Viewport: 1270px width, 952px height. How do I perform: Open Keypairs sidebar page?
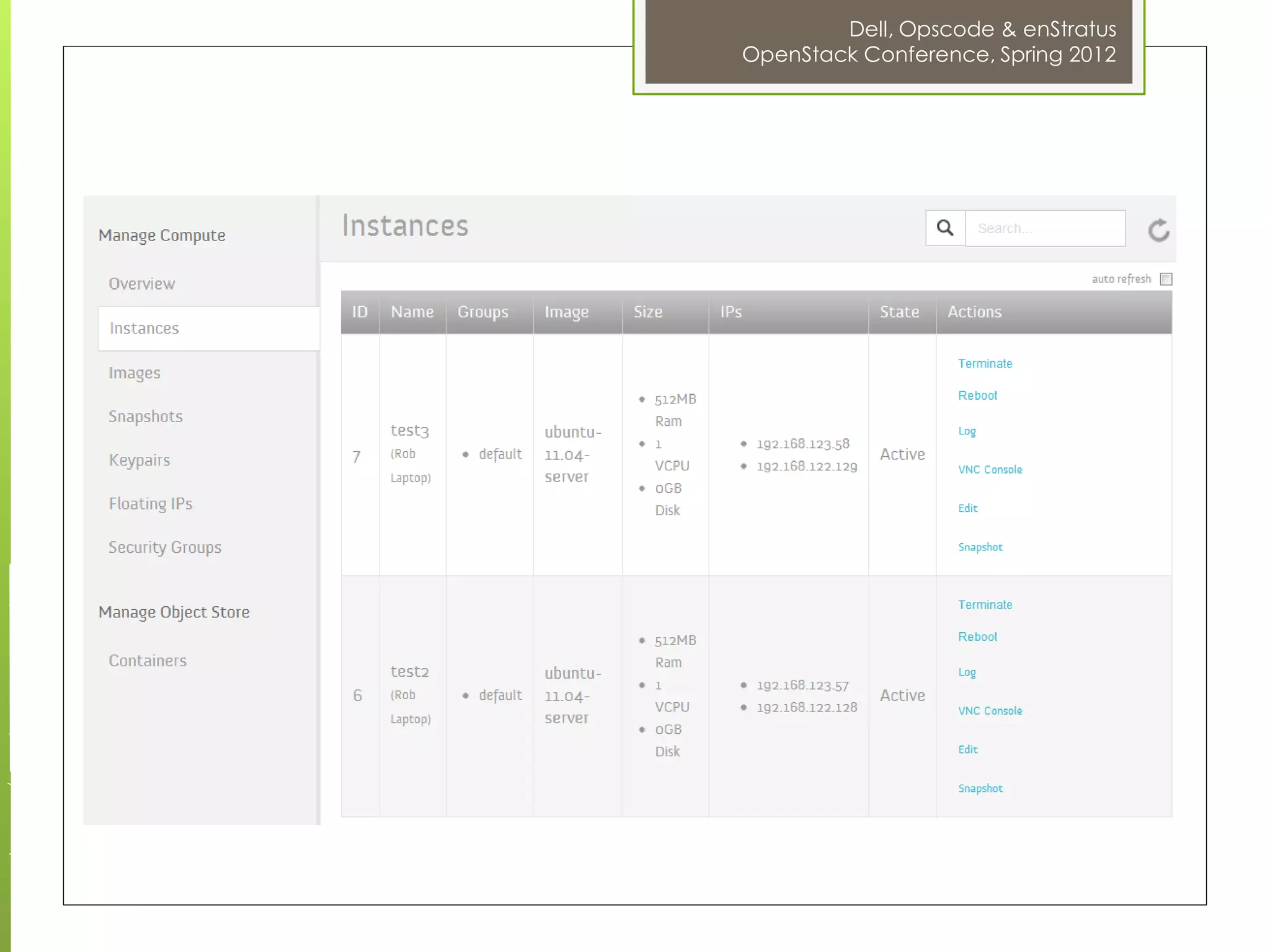pyautogui.click(x=140, y=460)
